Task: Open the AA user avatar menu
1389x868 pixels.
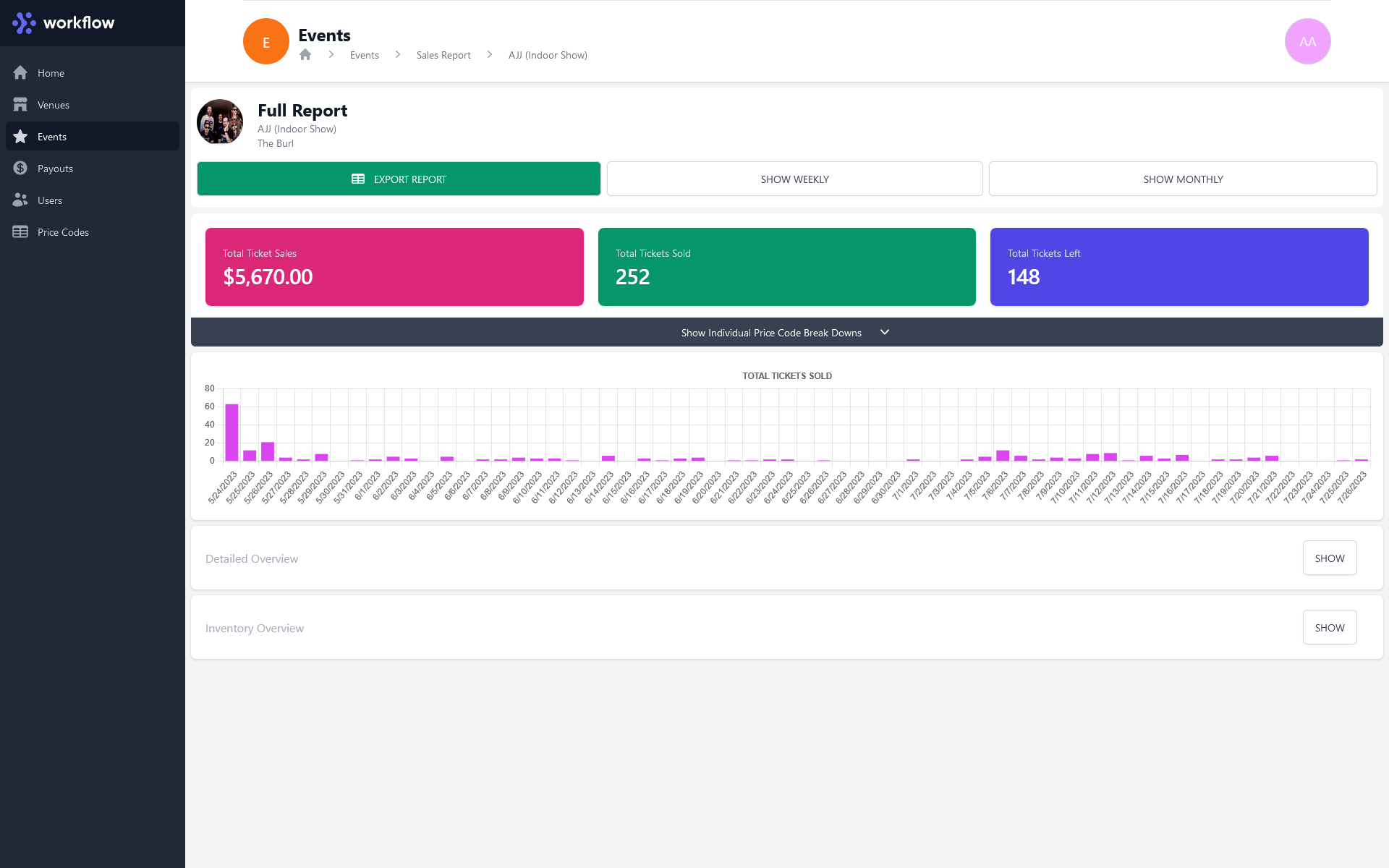Action: (x=1307, y=41)
